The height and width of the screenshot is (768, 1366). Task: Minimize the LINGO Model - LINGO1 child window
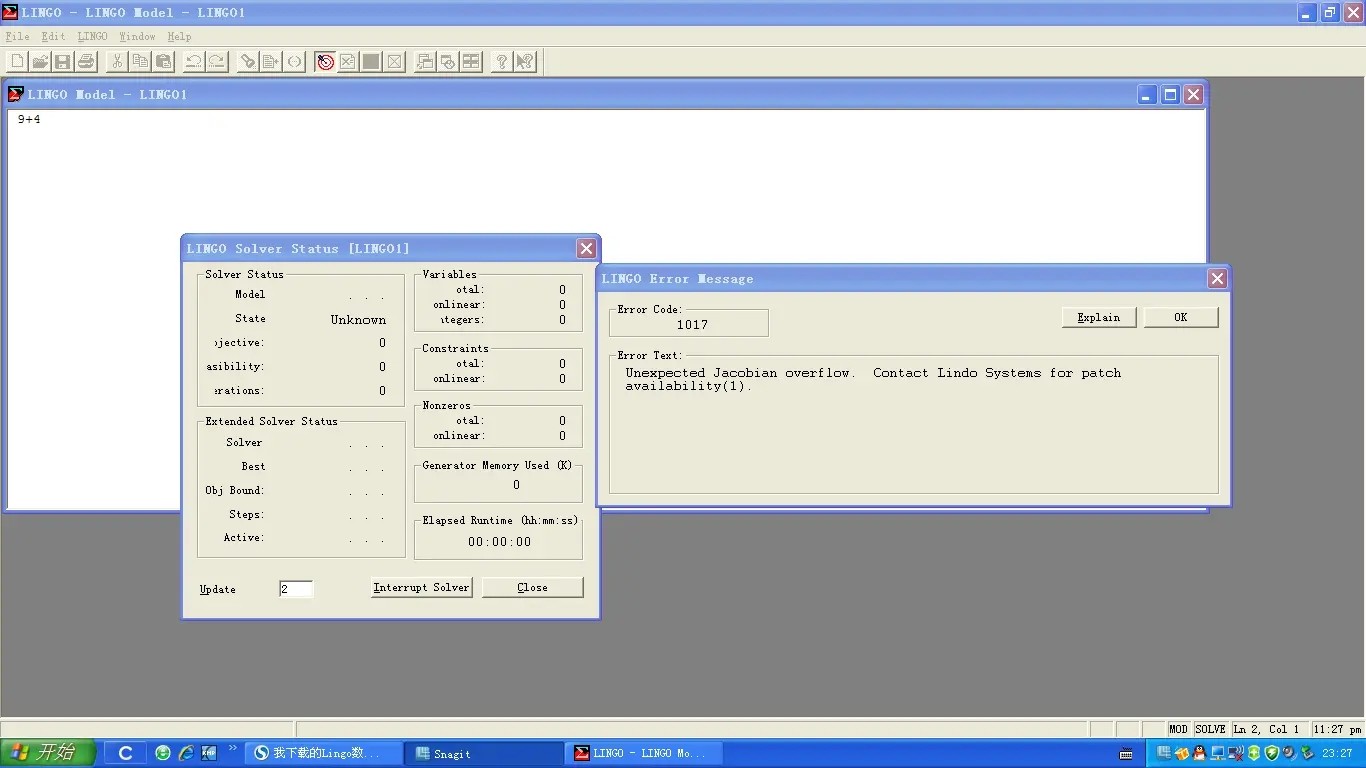coord(1148,95)
